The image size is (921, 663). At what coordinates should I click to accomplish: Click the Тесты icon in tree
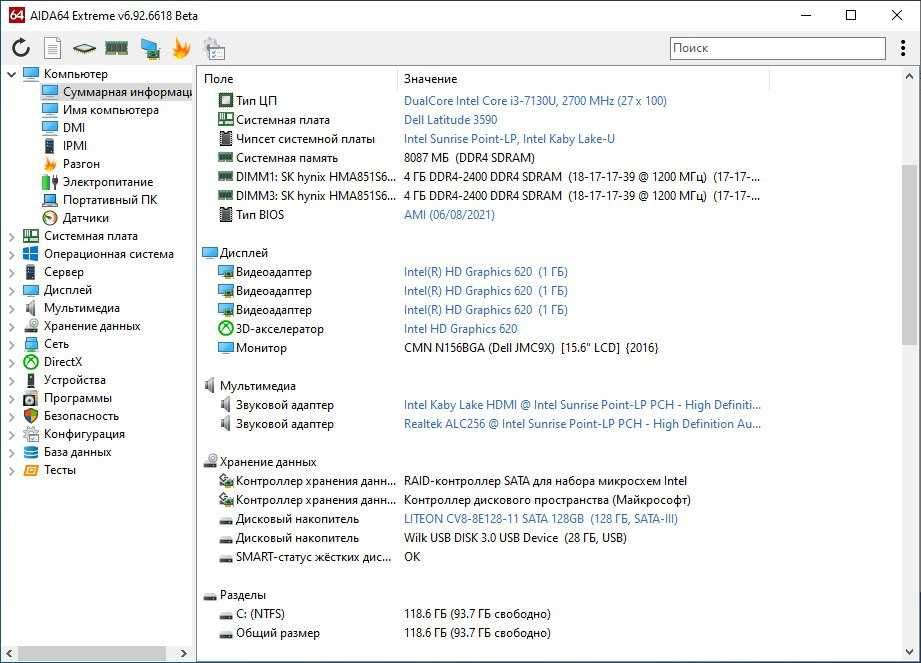31,470
